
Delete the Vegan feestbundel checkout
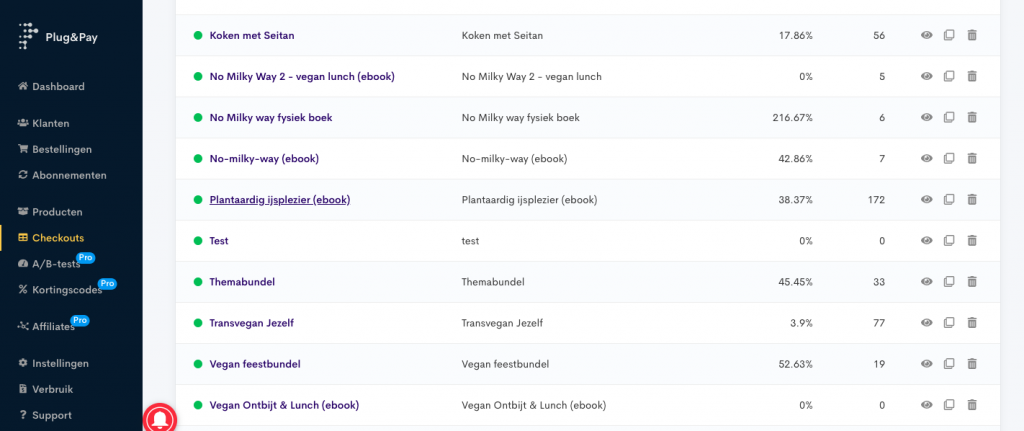971,363
